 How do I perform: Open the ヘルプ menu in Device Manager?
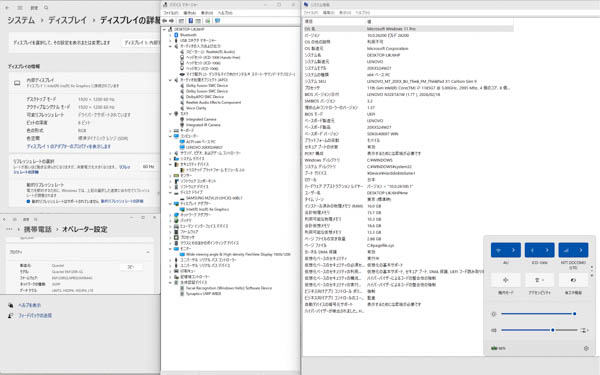(x=225, y=13)
